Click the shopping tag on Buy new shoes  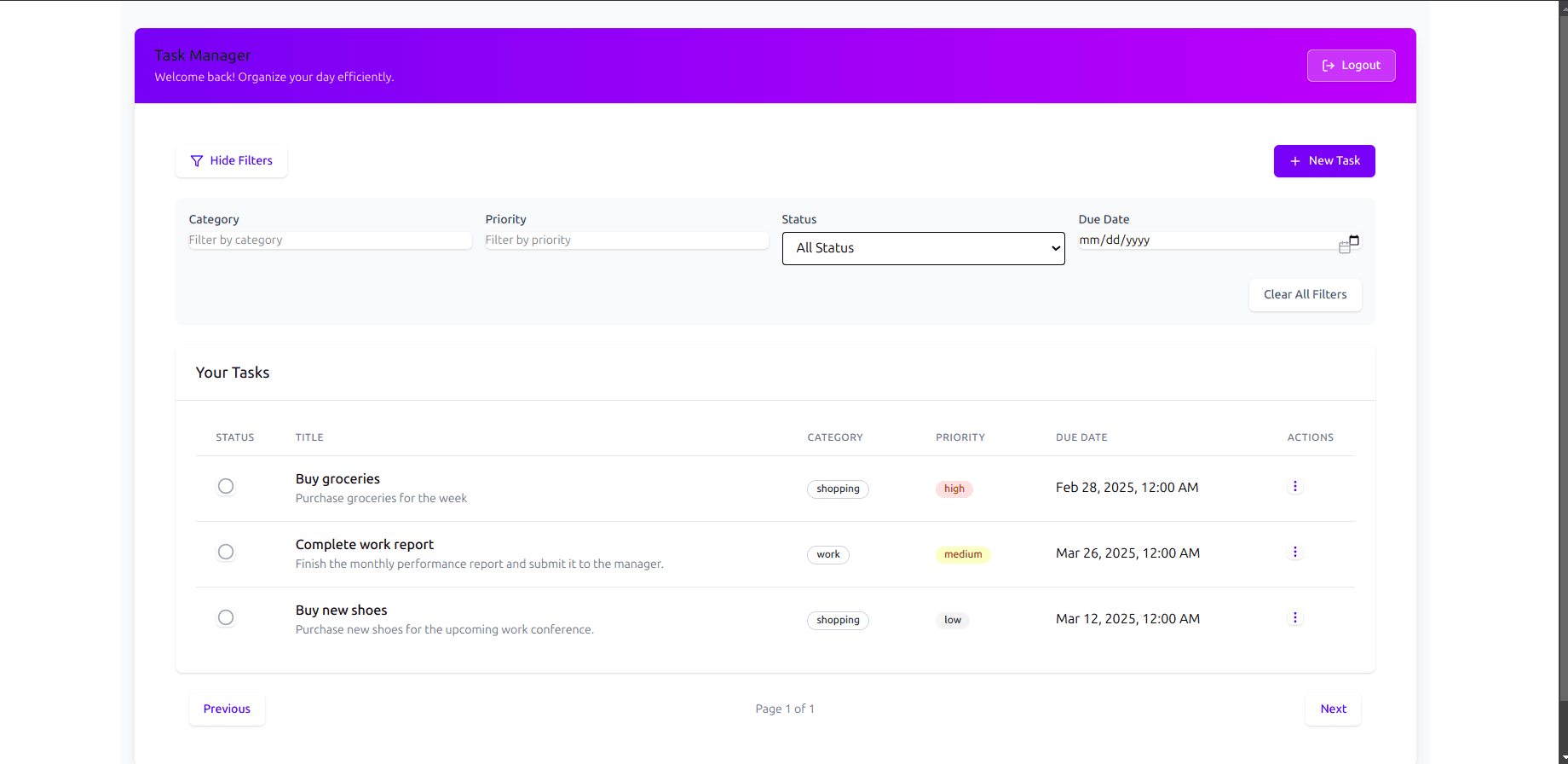coord(838,620)
